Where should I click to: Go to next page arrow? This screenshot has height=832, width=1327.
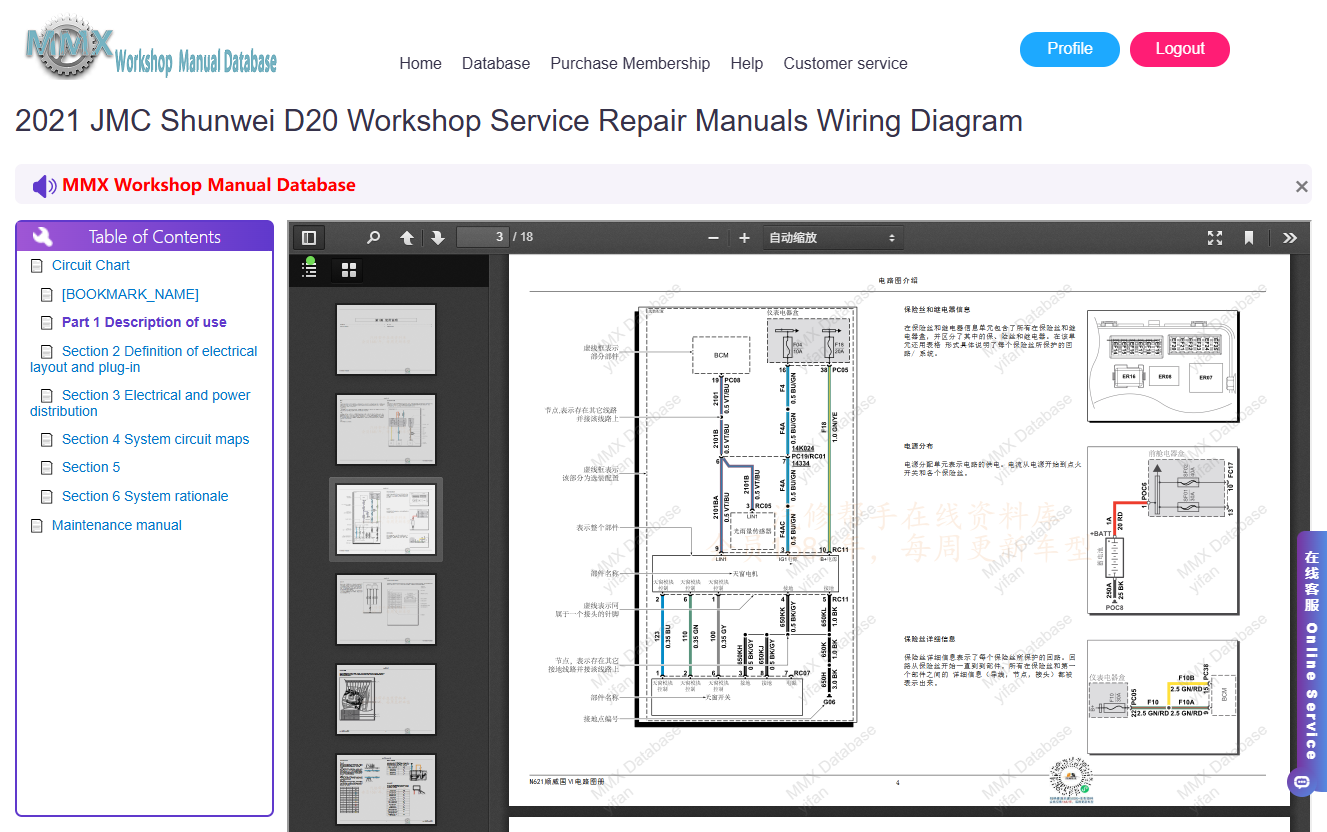click(438, 238)
